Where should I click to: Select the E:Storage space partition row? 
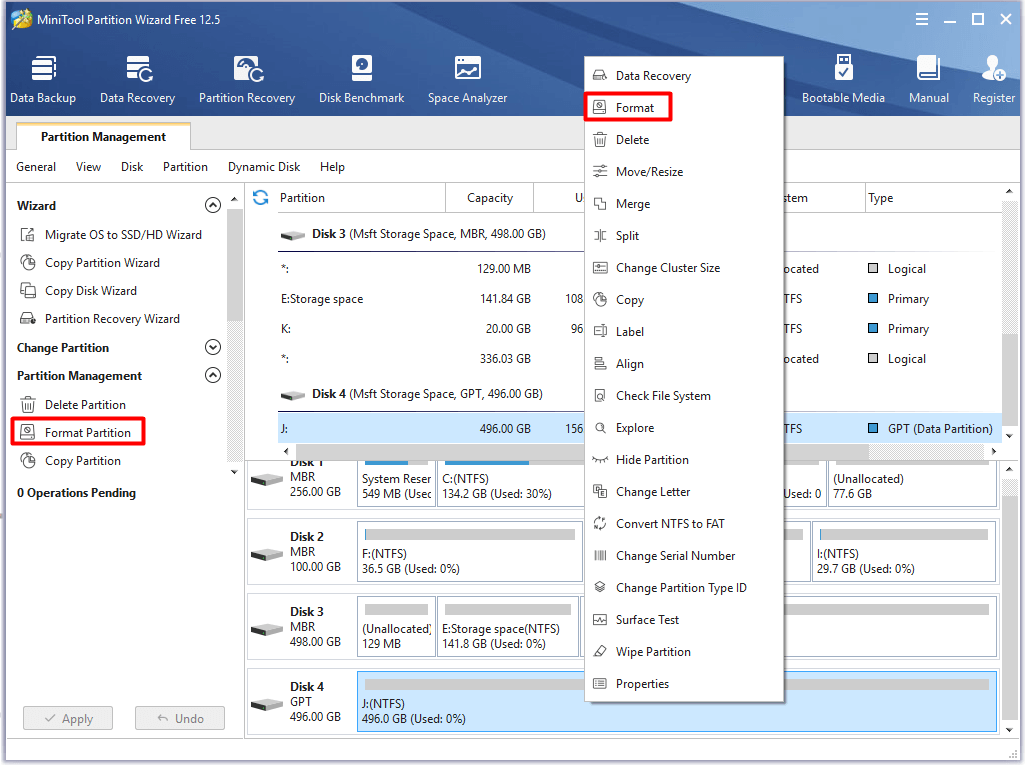[431, 299]
